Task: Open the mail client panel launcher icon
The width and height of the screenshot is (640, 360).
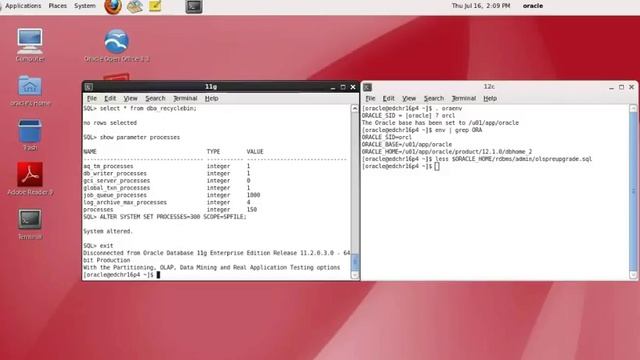Action: point(134,7)
